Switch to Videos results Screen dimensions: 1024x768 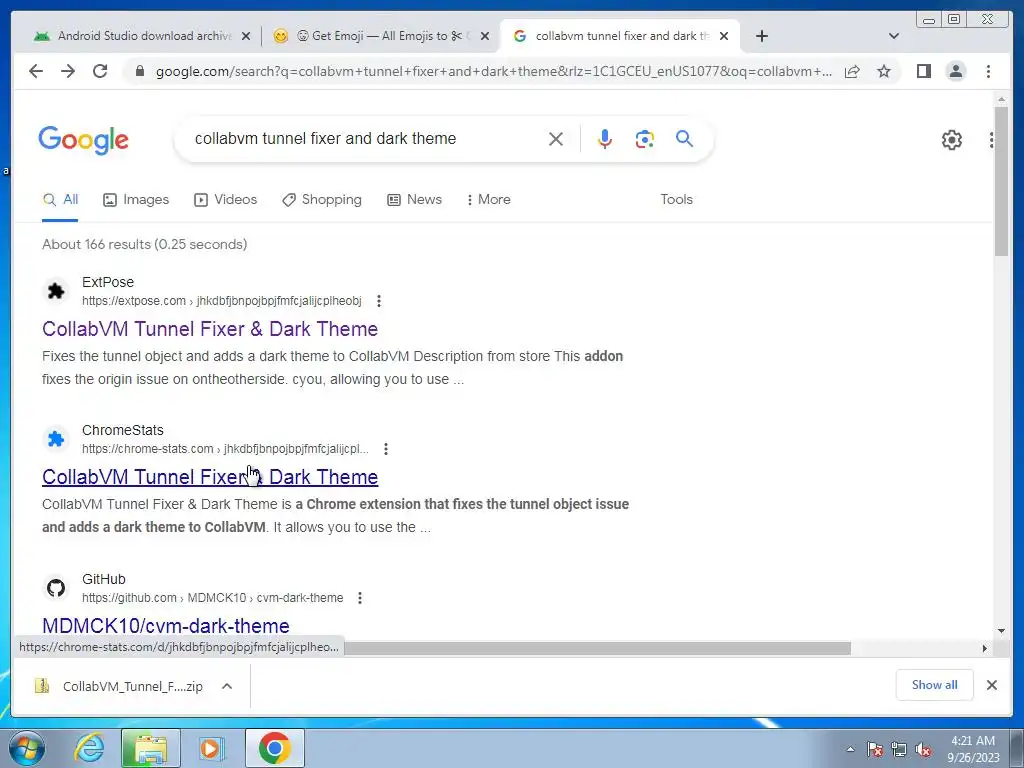225,200
